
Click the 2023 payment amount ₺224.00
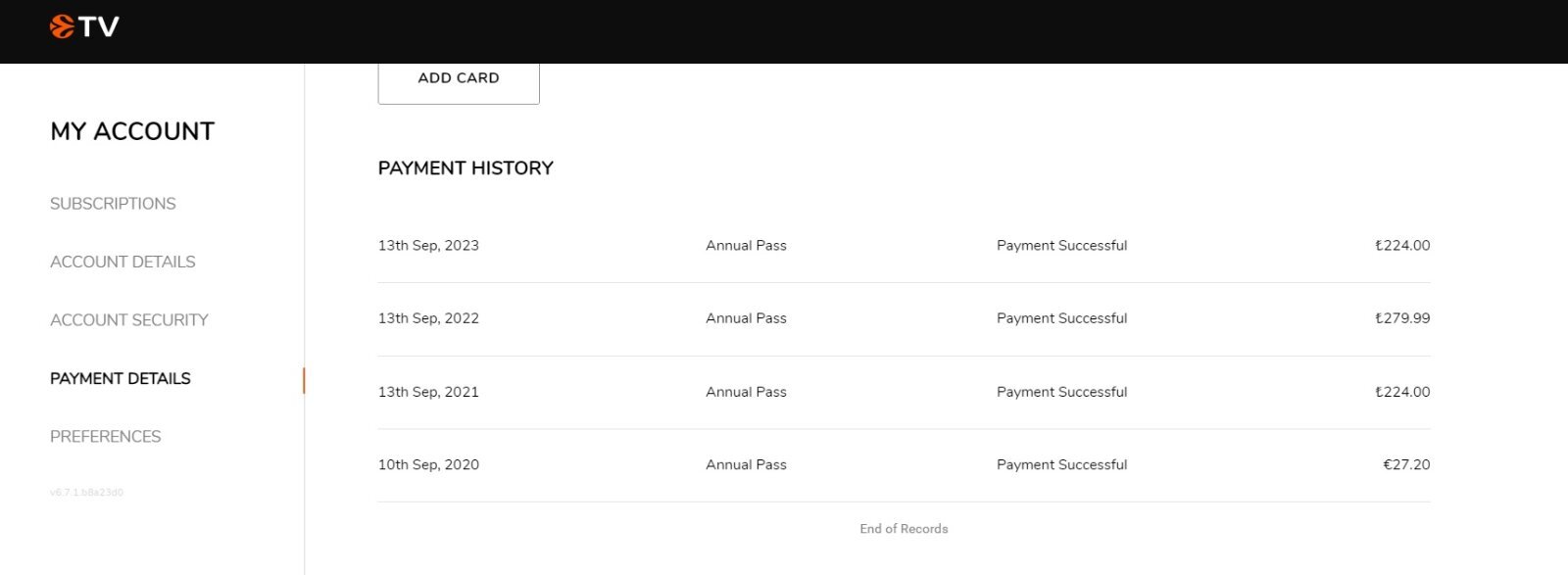point(1402,246)
